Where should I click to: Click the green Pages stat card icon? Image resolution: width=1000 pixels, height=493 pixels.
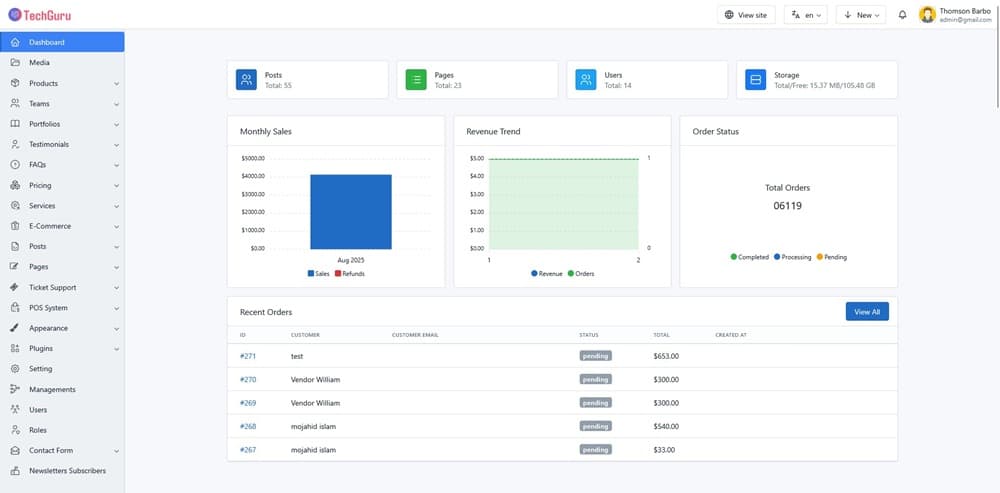click(x=417, y=79)
